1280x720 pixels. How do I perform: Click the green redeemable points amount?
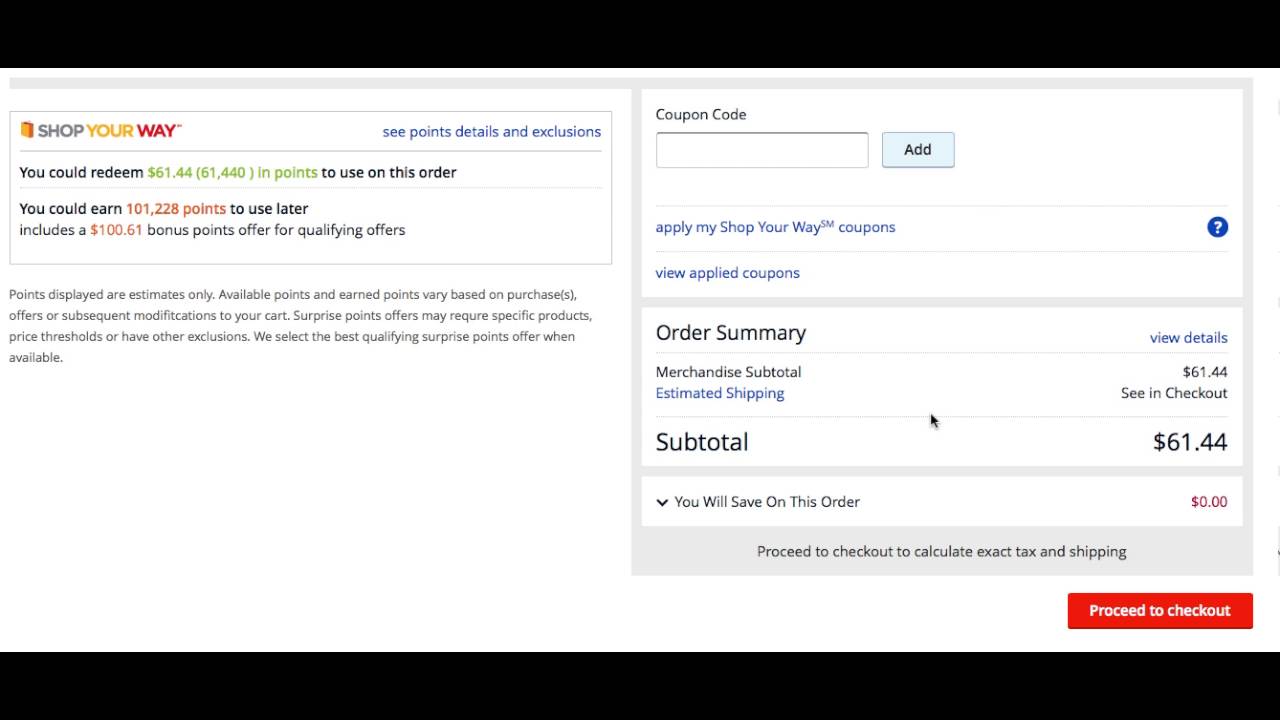click(x=232, y=173)
